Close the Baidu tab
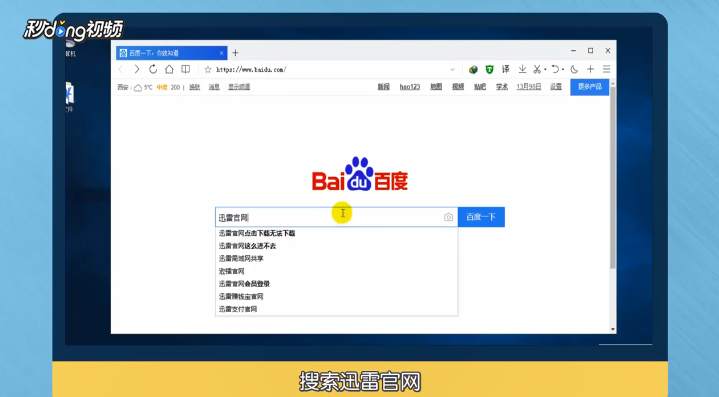This screenshot has width=719, height=397. [221, 53]
